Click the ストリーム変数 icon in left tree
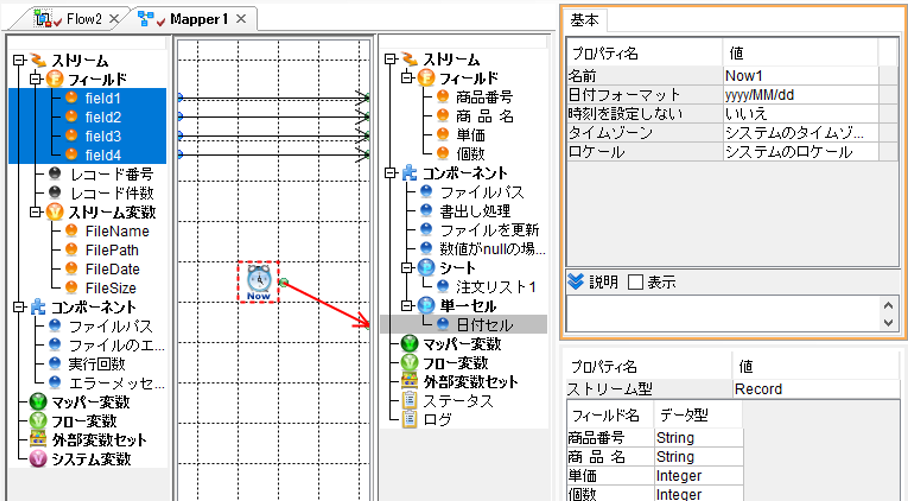 pyautogui.click(x=54, y=212)
